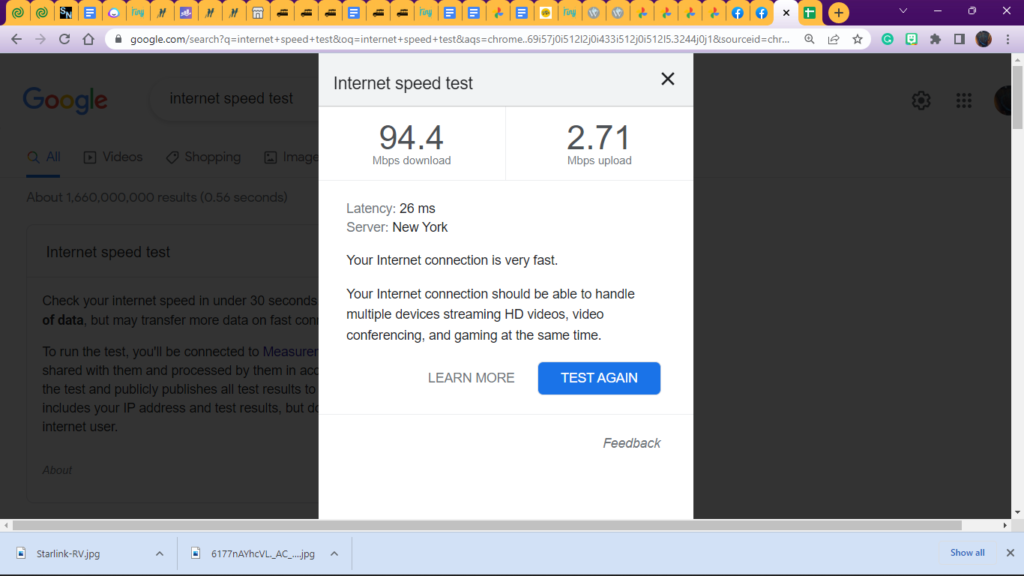Click the vertical scrollbar down arrow

[1017, 513]
